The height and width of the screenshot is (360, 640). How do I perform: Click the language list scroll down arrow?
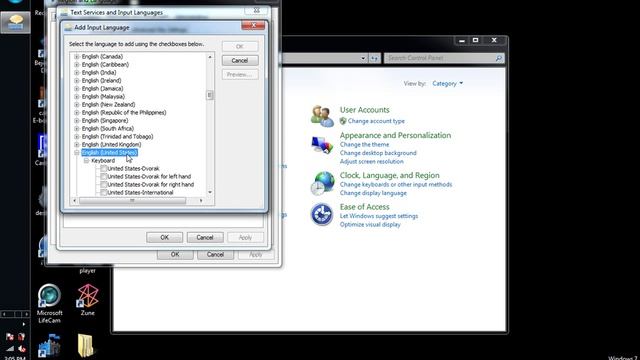point(210,192)
